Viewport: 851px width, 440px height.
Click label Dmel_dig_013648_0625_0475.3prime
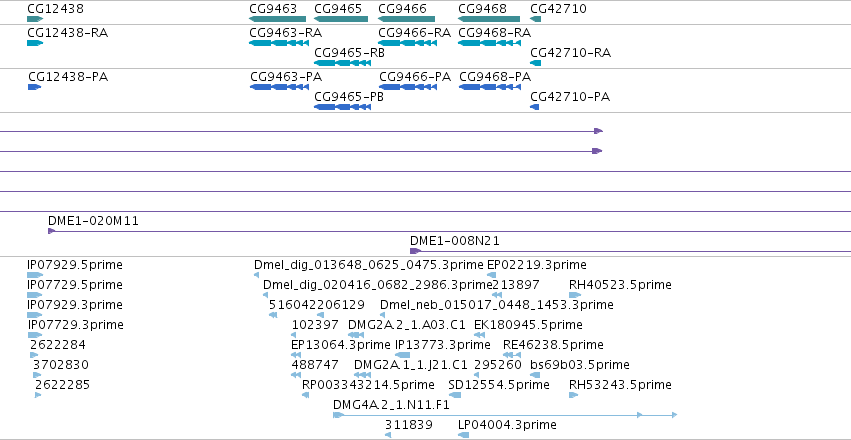coord(369,265)
